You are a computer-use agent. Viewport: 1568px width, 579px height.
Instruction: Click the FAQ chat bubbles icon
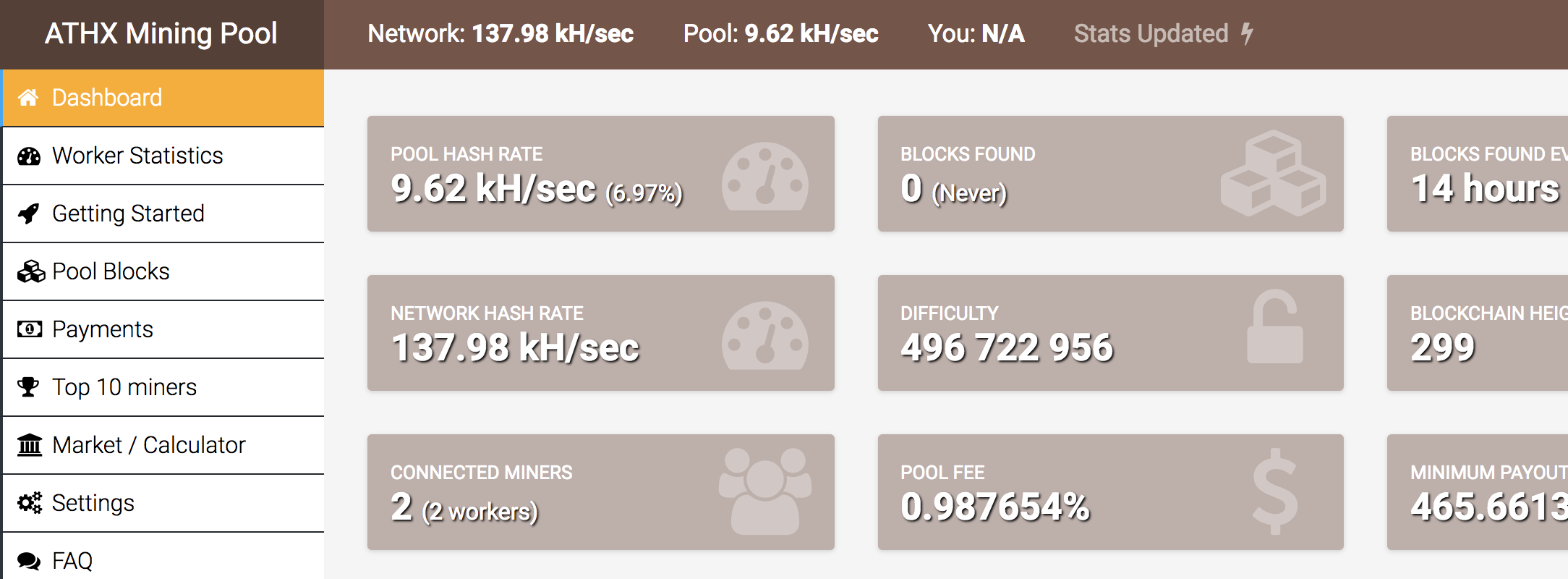pyautogui.click(x=29, y=561)
